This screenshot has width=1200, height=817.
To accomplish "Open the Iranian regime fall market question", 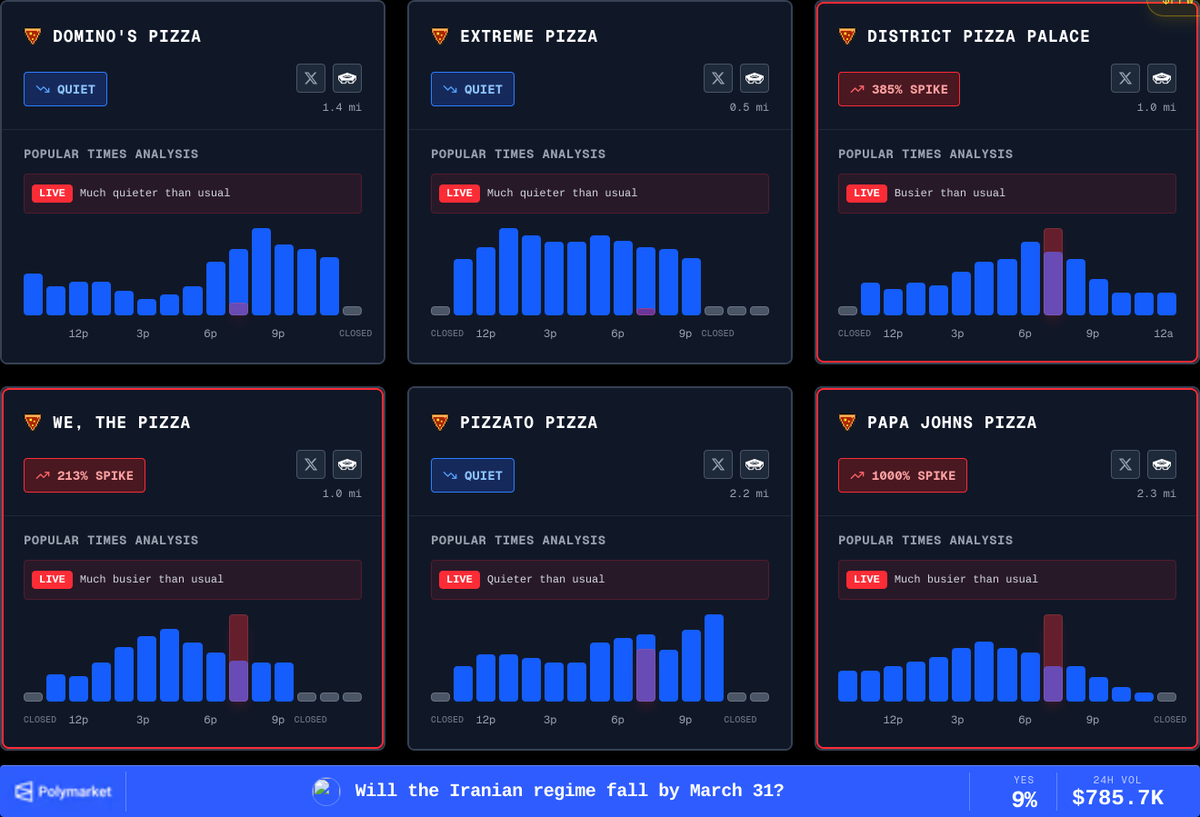I will (x=570, y=791).
